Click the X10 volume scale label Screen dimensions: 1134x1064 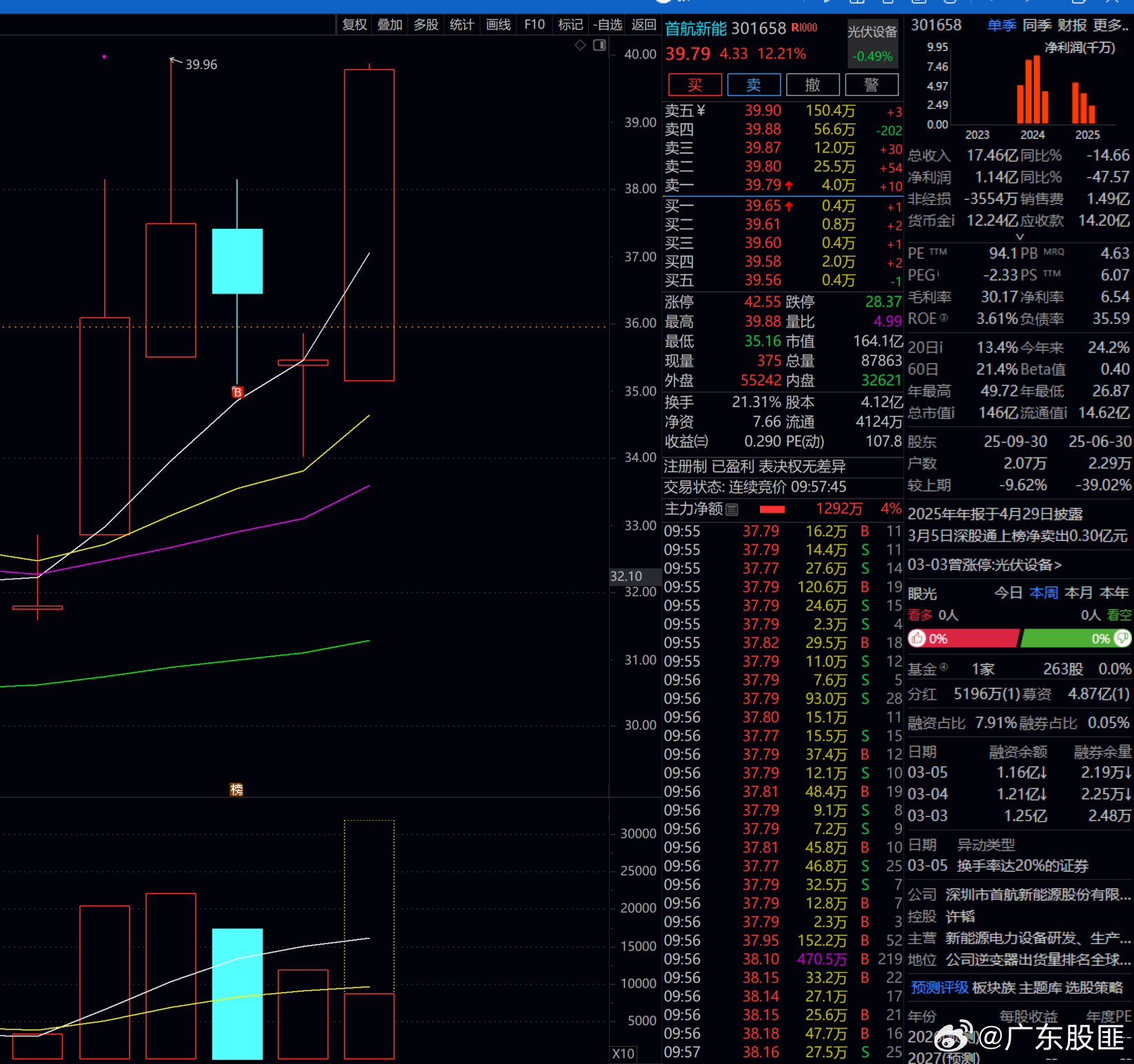[623, 1054]
